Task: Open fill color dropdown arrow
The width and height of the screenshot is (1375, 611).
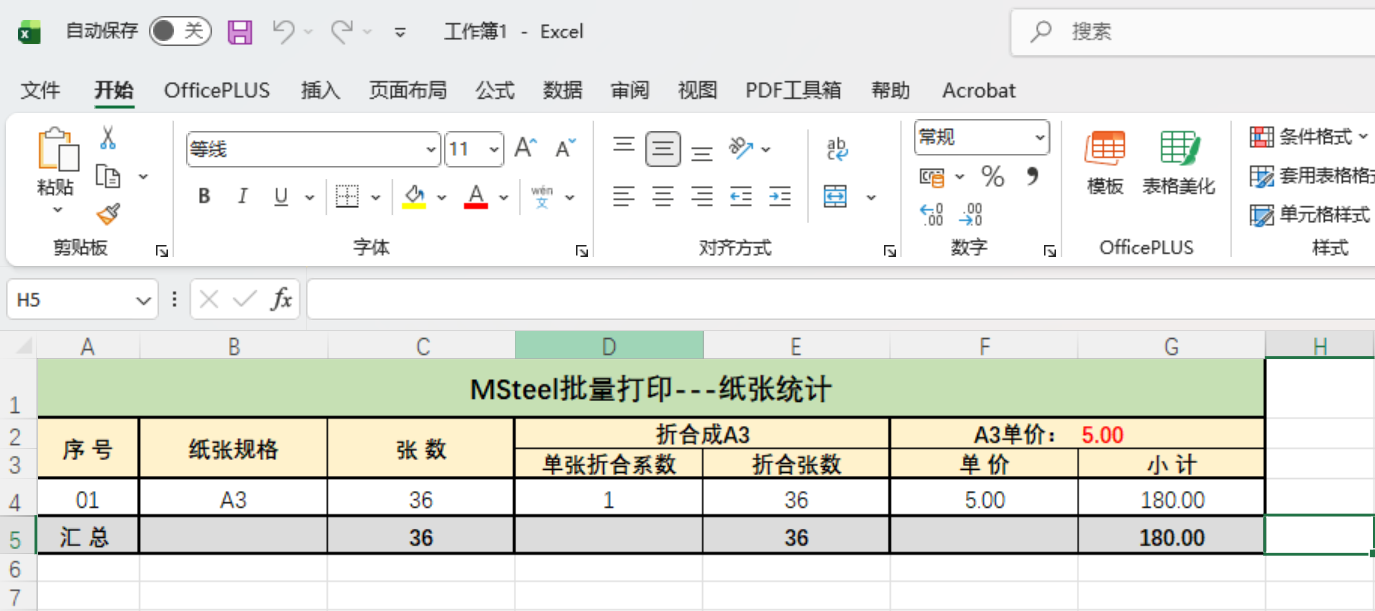Action: point(441,197)
